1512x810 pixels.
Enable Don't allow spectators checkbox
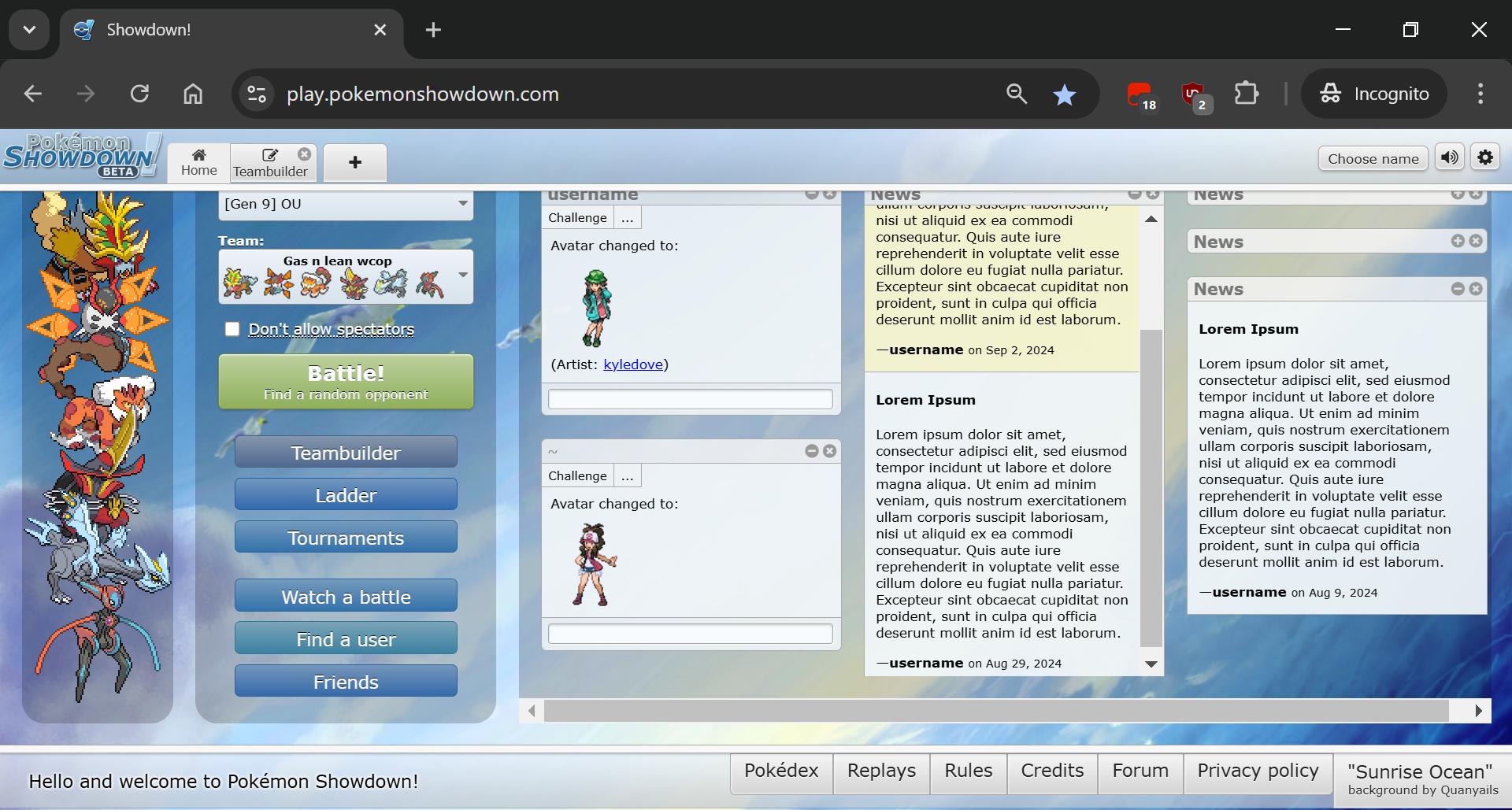232,329
